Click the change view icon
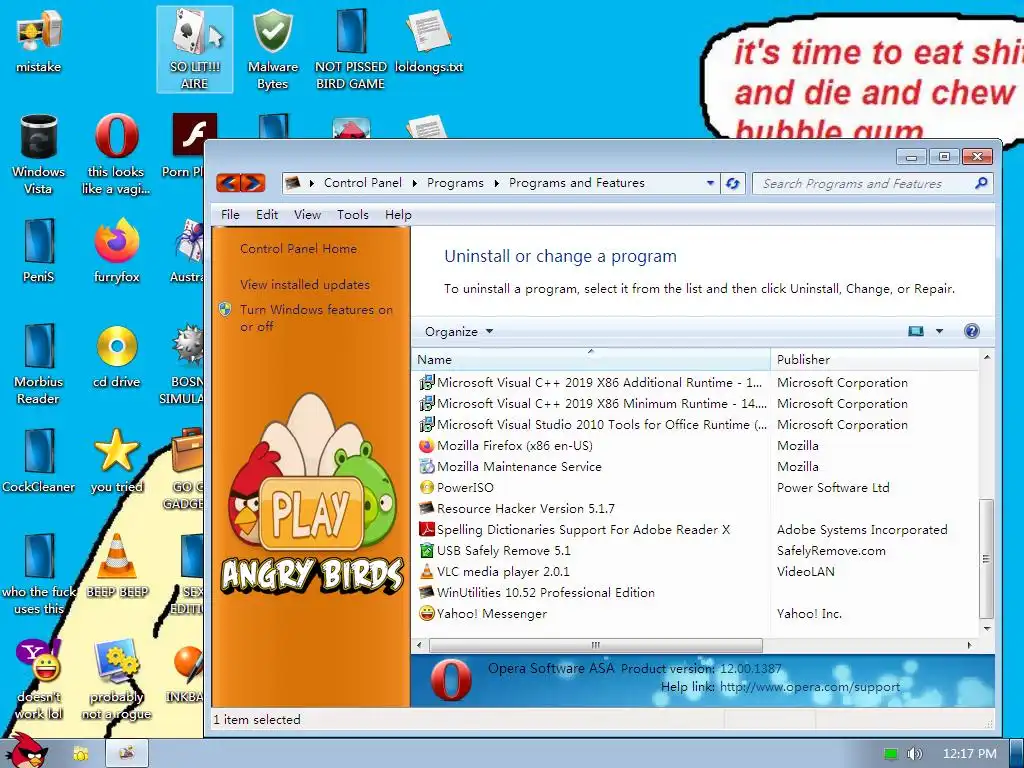 tap(916, 331)
